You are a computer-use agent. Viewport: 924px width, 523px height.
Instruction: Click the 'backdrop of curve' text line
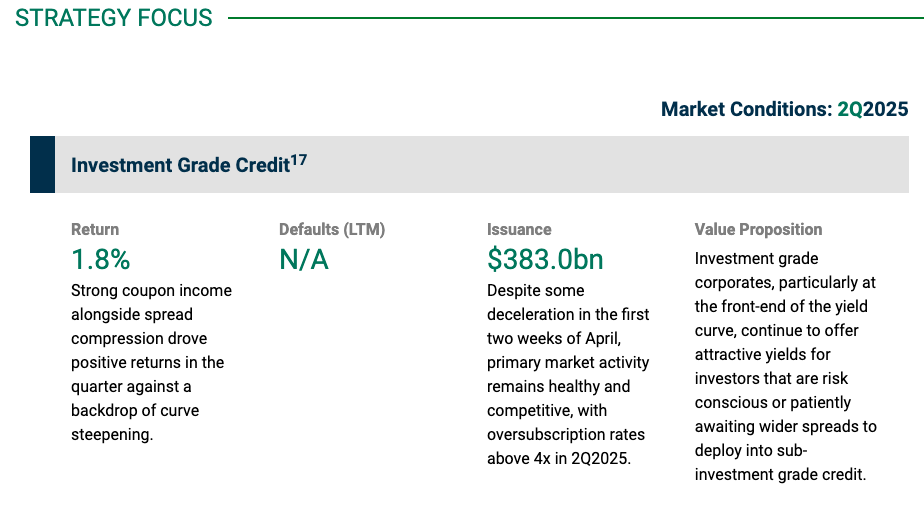[135, 411]
